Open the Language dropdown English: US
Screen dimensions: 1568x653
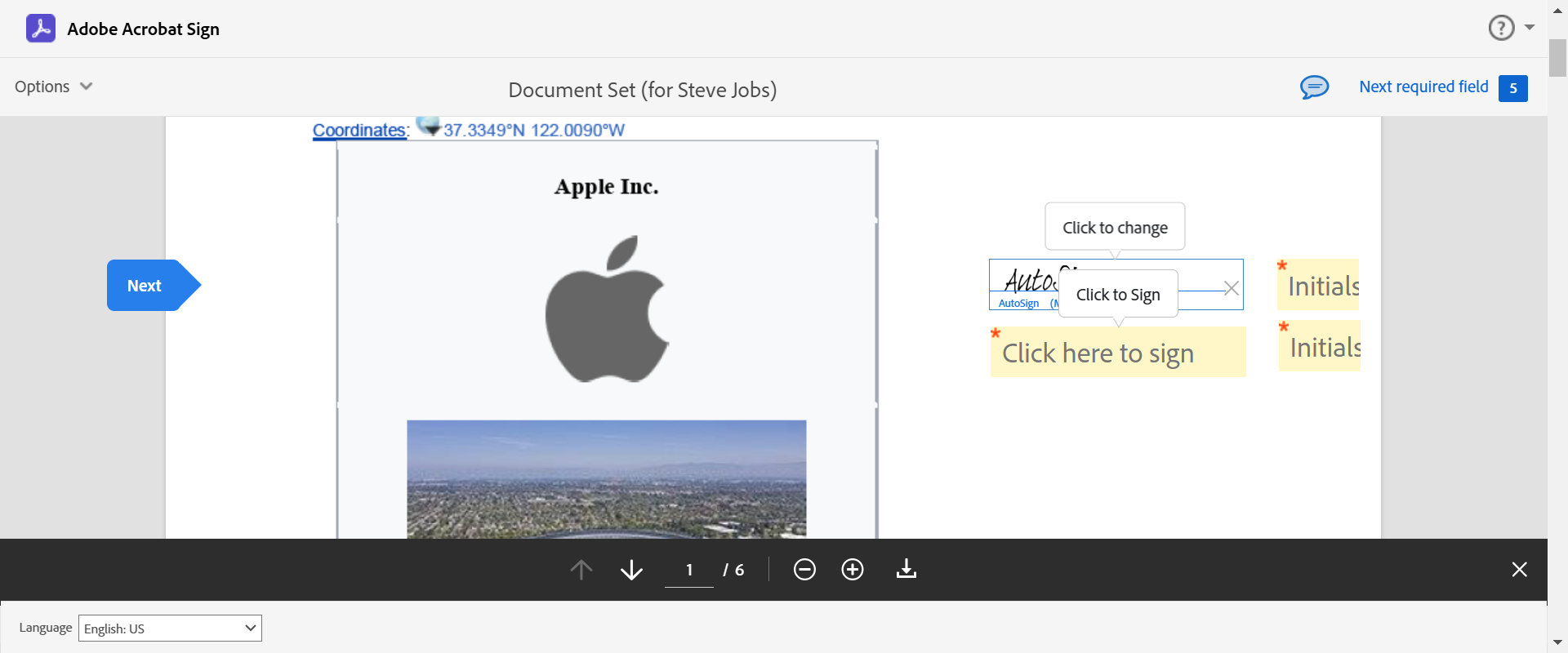(170, 629)
